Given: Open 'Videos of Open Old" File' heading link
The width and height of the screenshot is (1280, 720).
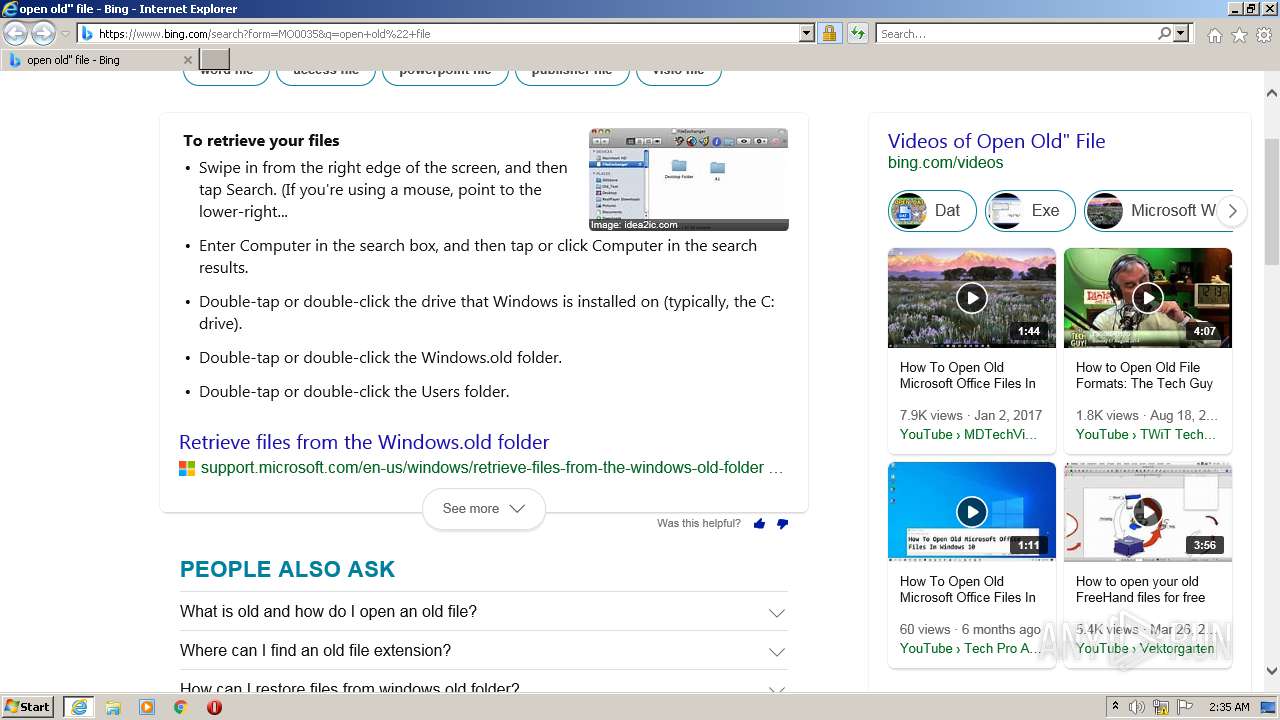Looking at the screenshot, I should pyautogui.click(x=996, y=141).
